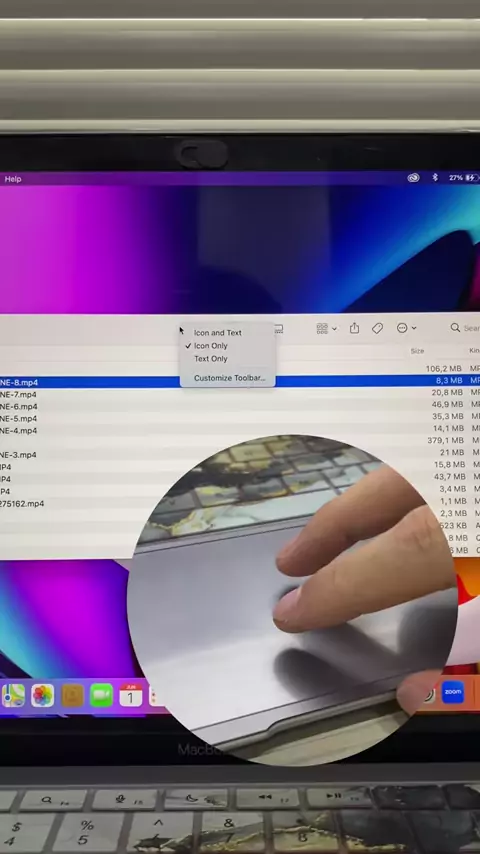Launch Photos from the Dock
This screenshot has height=854, width=480.
[42, 696]
